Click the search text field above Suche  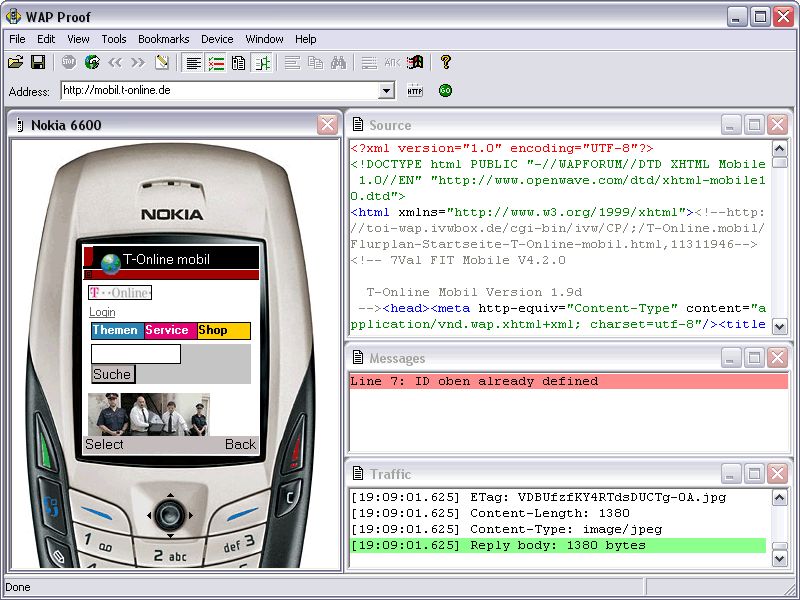pyautogui.click(x=135, y=354)
